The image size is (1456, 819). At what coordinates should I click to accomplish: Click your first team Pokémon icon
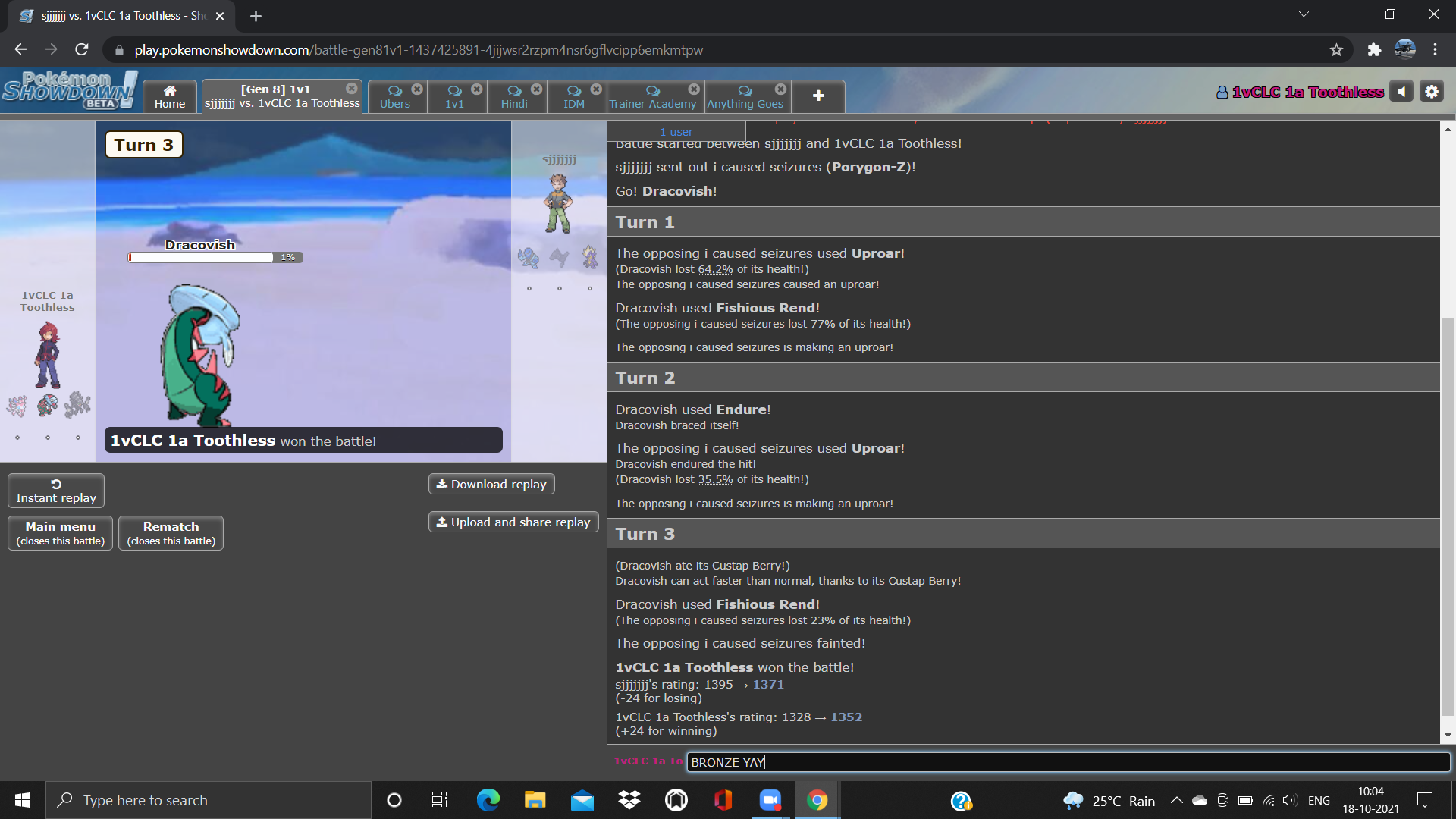coord(17,406)
